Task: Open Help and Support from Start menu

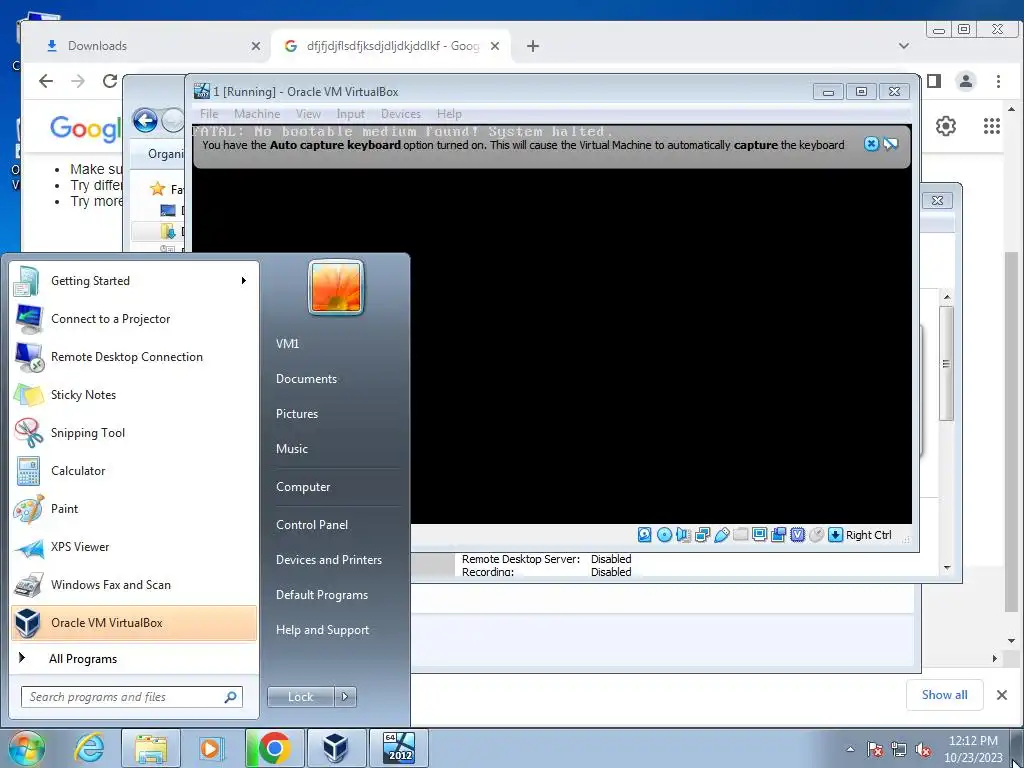Action: 323,630
